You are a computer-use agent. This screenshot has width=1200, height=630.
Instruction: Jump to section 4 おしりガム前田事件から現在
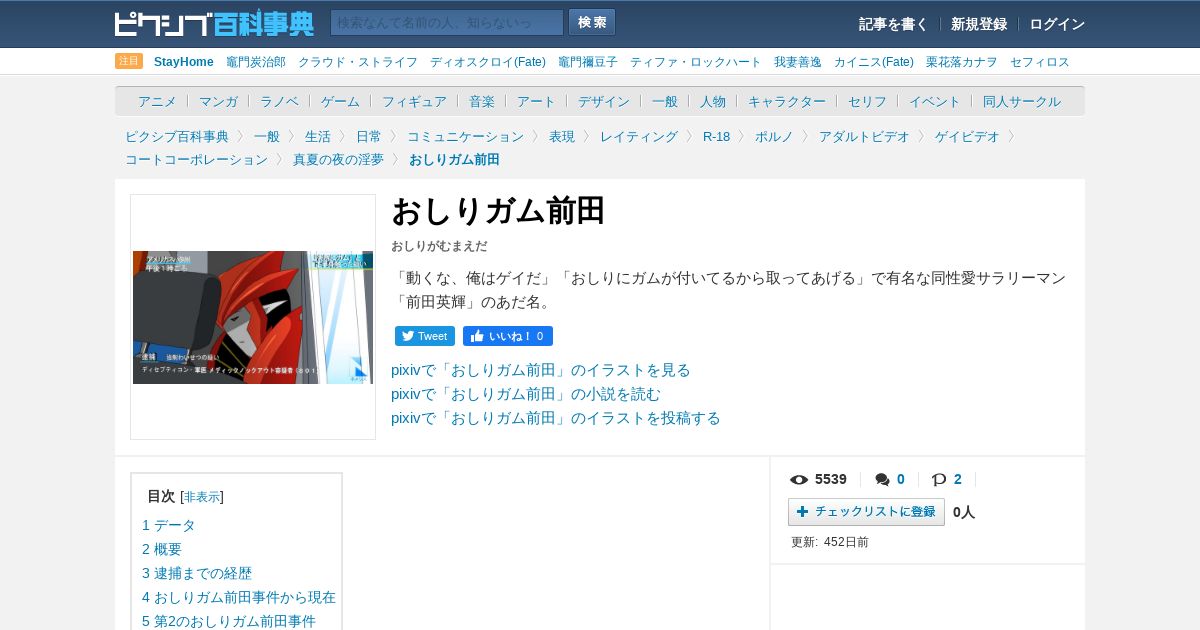pos(239,597)
